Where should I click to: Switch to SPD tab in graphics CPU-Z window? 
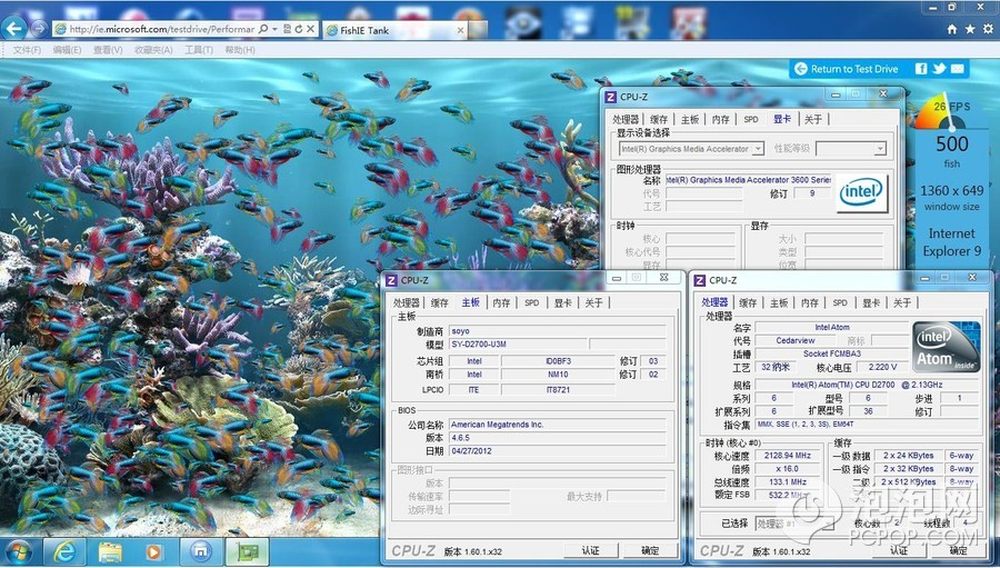click(751, 119)
